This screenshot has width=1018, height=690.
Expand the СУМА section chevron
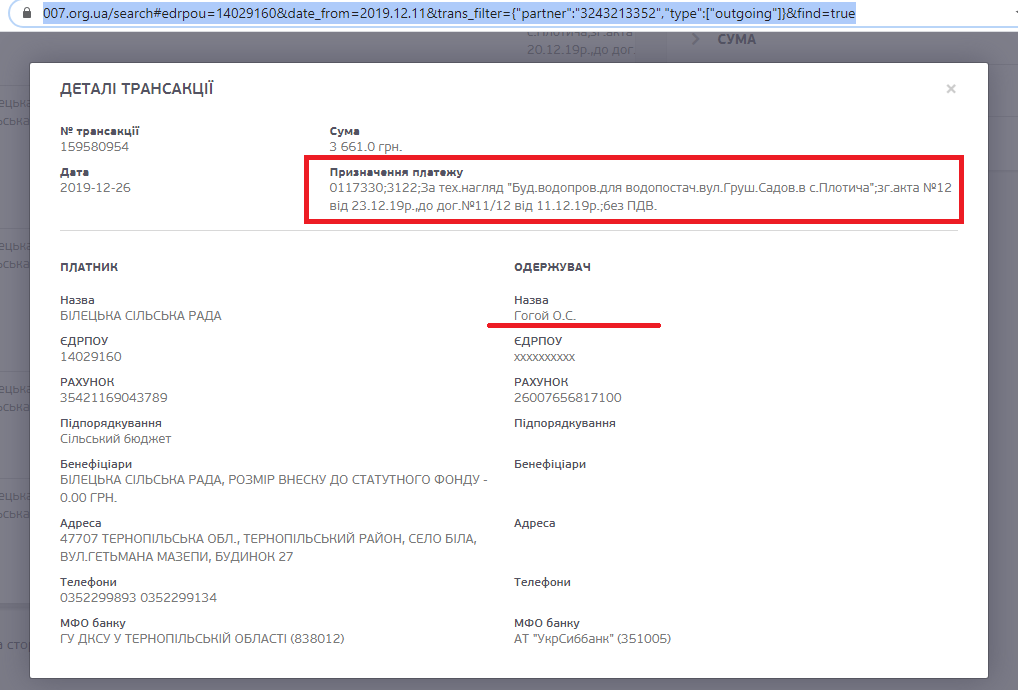(x=696, y=39)
